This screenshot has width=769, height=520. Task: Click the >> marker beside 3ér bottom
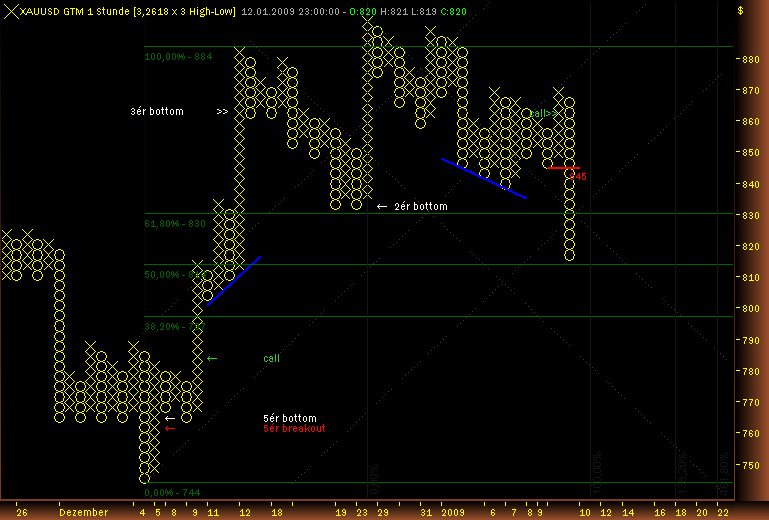[x=222, y=112]
